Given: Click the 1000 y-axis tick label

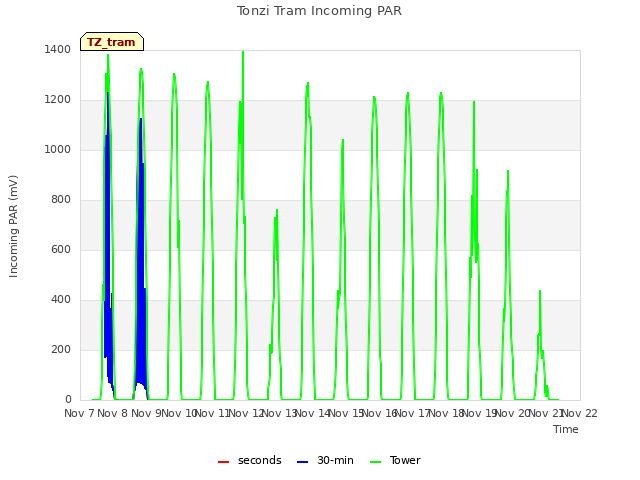Looking at the screenshot, I should pyautogui.click(x=58, y=150).
